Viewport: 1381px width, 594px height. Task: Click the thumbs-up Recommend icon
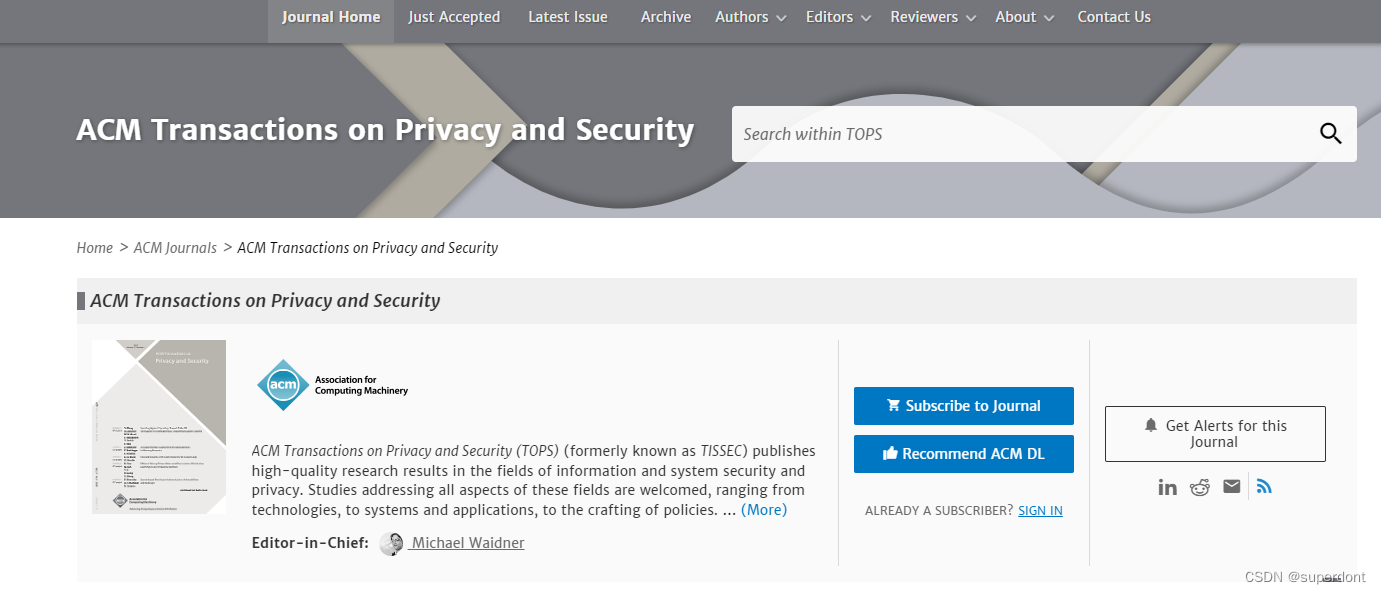889,453
